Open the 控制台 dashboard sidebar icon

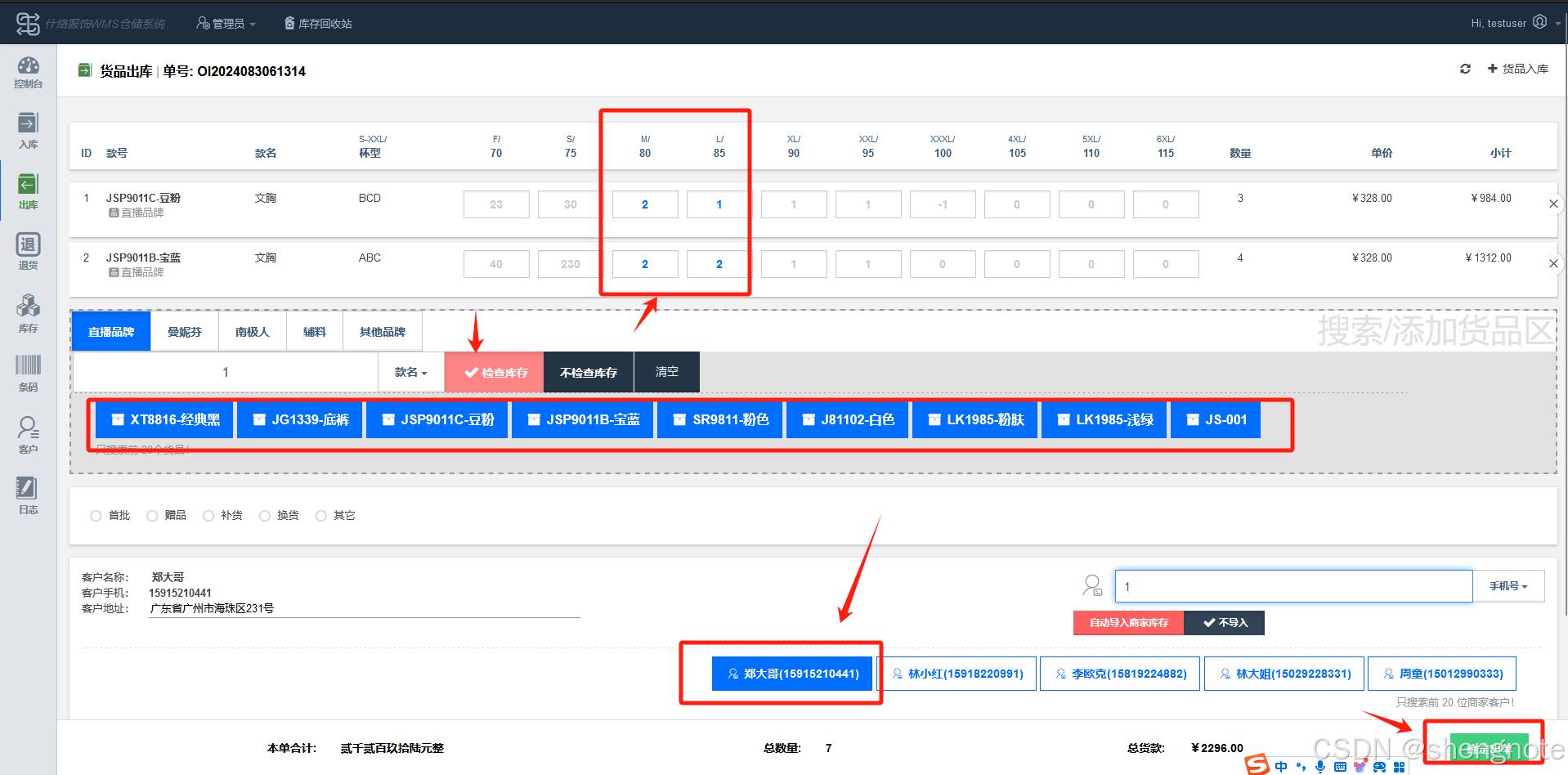click(x=28, y=72)
